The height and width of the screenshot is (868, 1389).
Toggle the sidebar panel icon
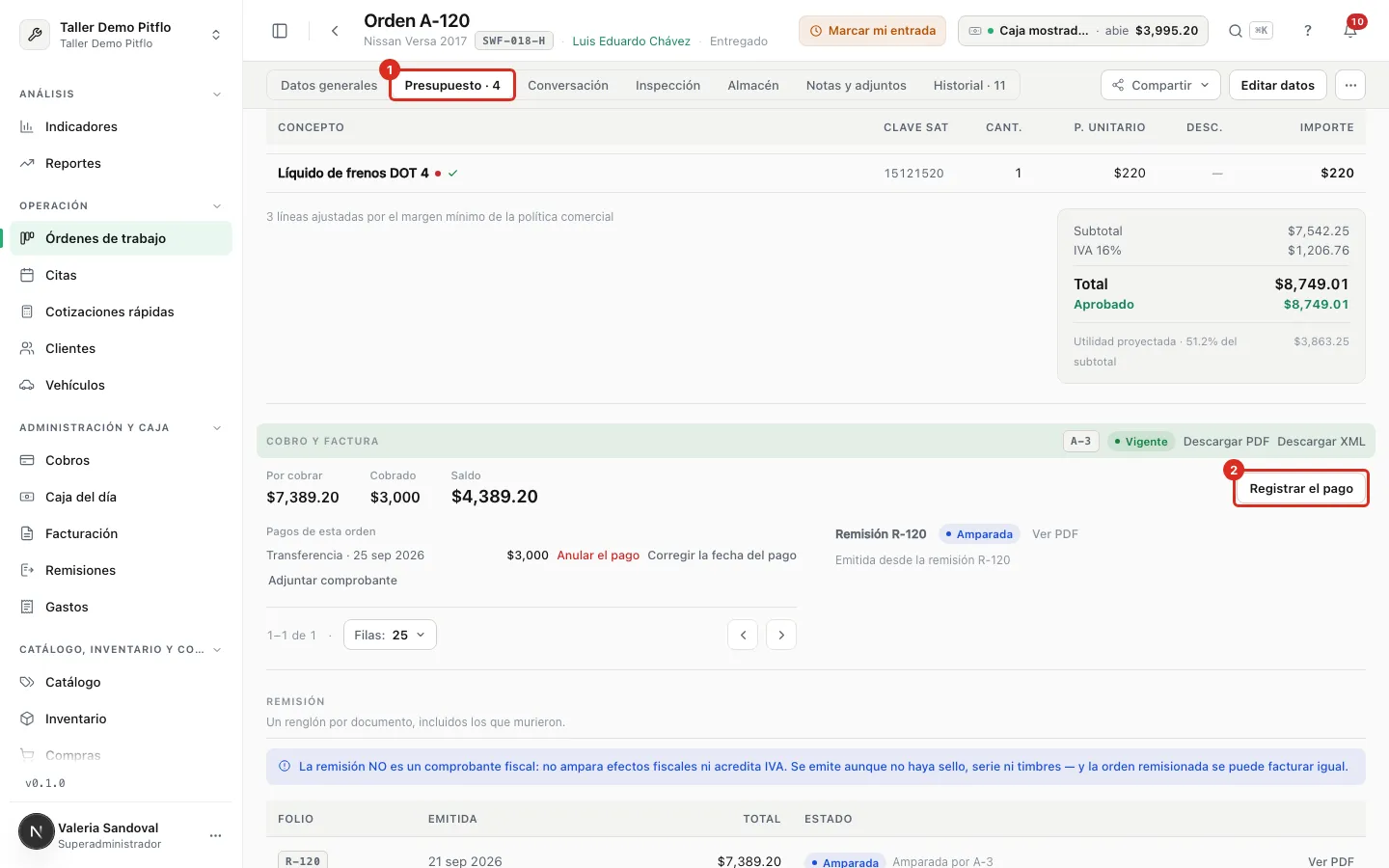(x=280, y=31)
